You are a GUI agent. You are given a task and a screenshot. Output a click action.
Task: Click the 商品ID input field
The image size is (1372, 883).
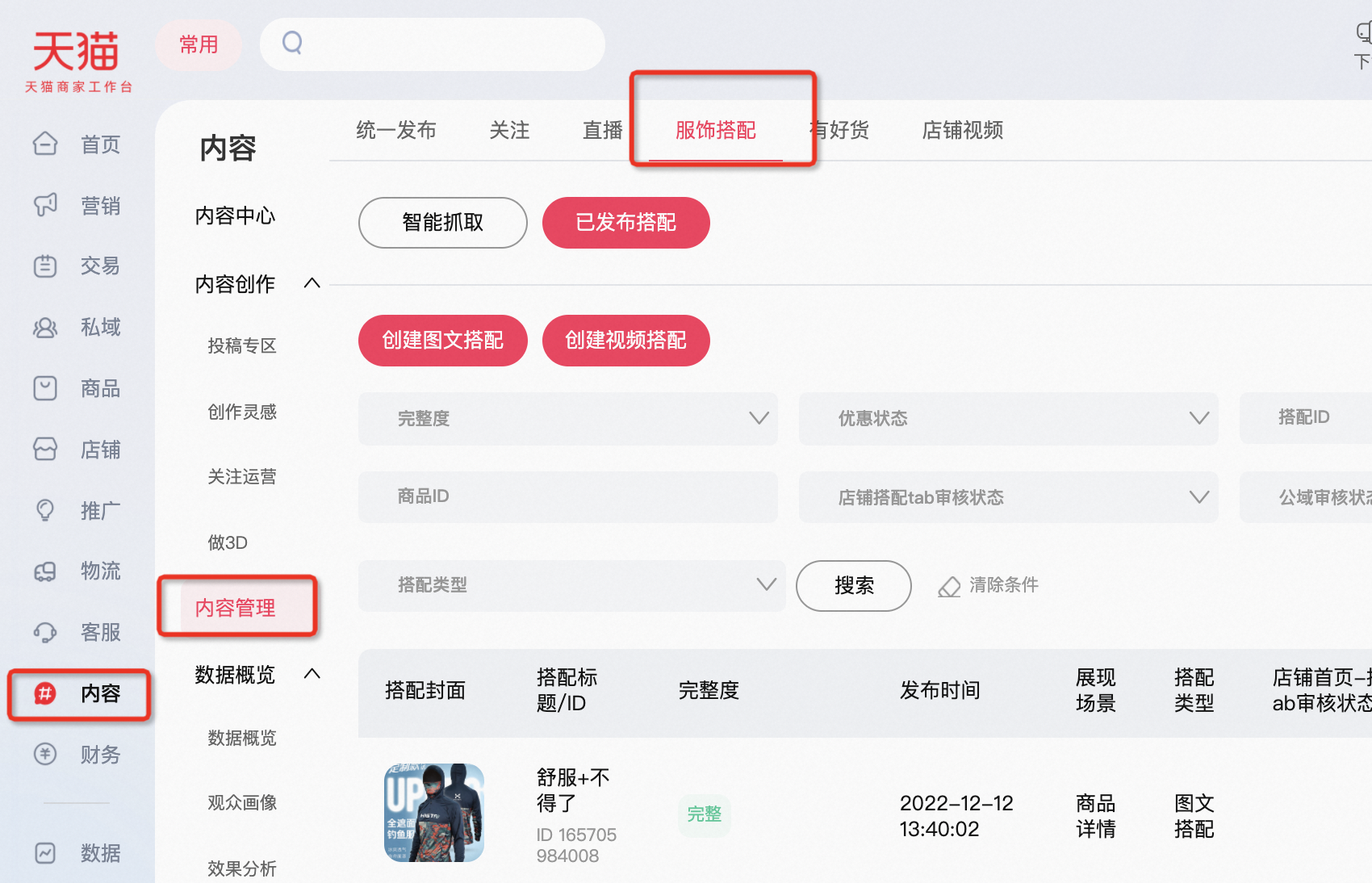[568, 497]
